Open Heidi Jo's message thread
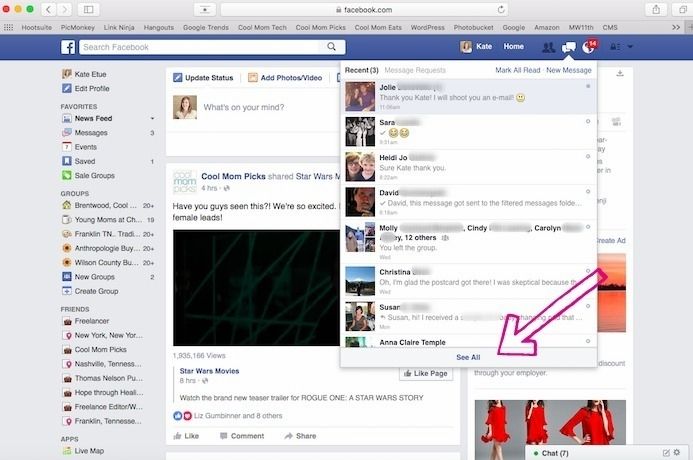This screenshot has width=693, height=460. [x=468, y=167]
